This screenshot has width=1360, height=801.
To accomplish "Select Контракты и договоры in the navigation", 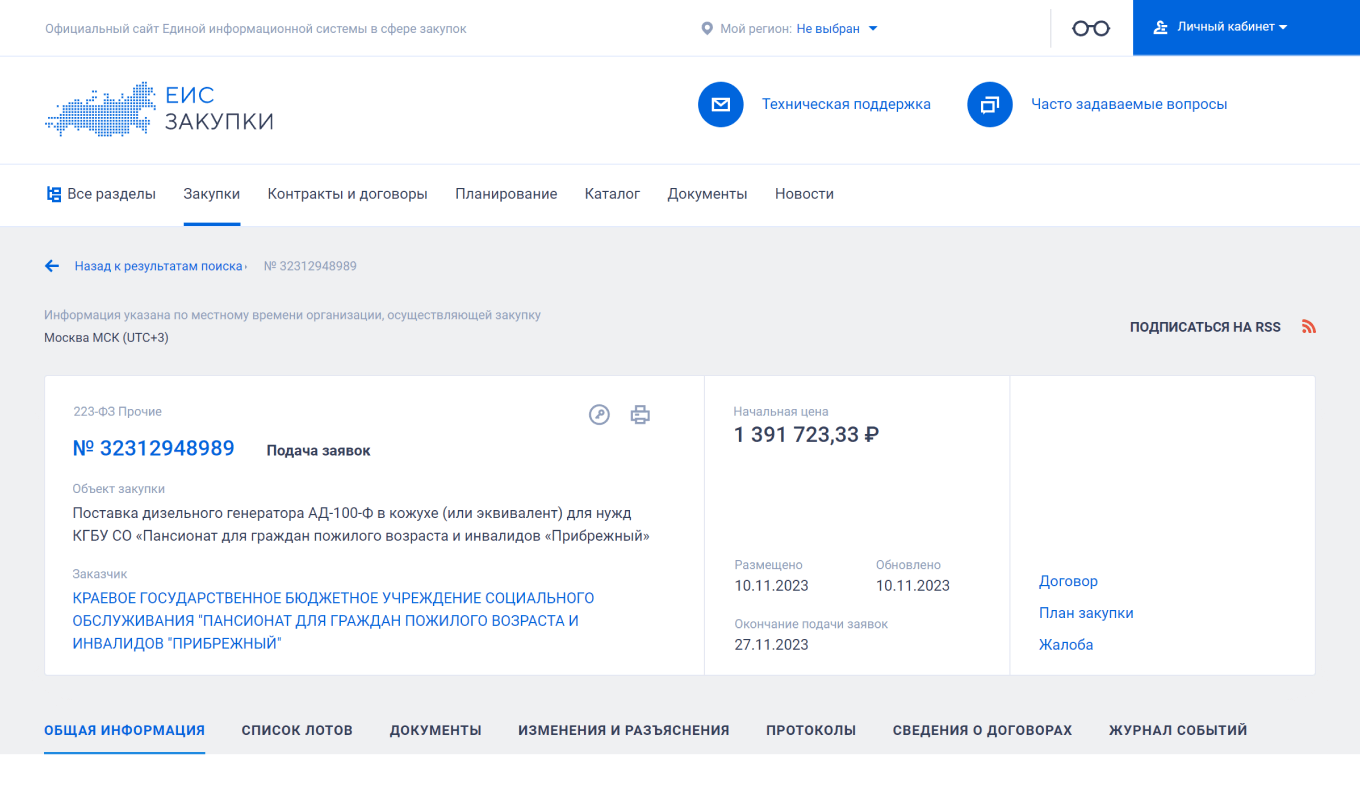I will coord(347,194).
